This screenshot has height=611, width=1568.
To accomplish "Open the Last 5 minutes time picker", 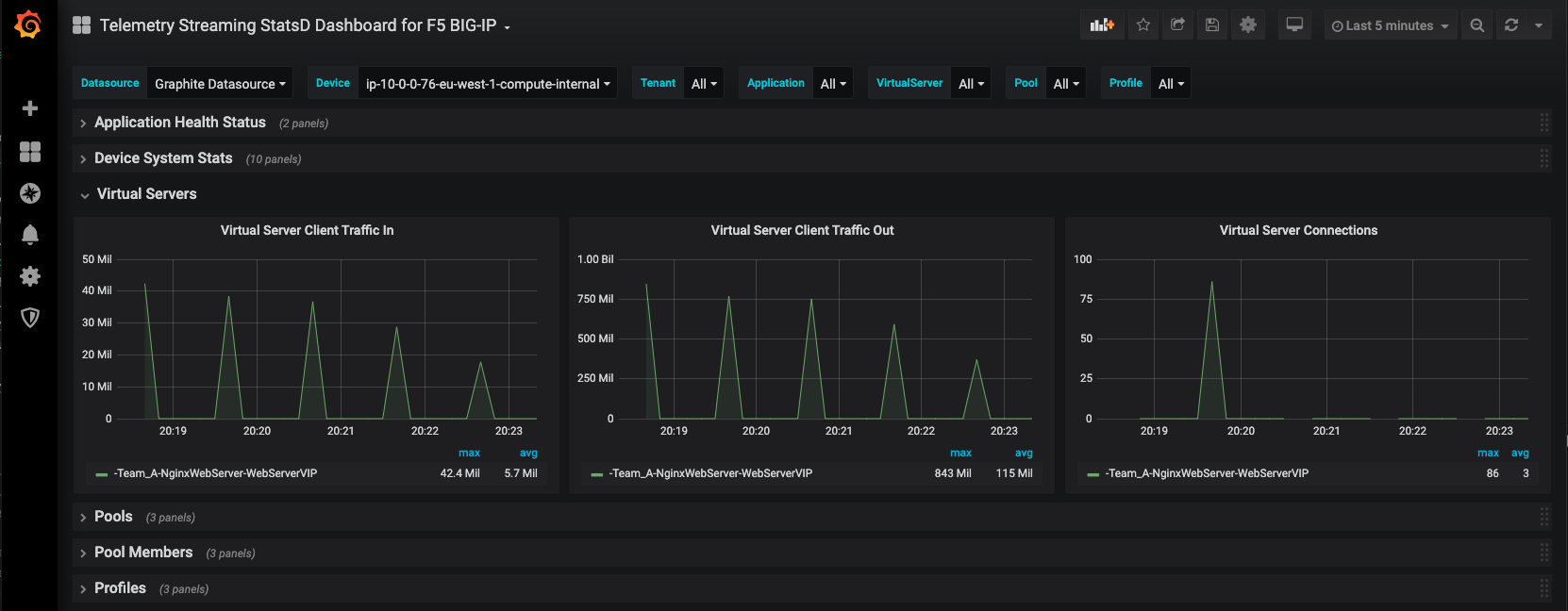I will click(x=1391, y=25).
